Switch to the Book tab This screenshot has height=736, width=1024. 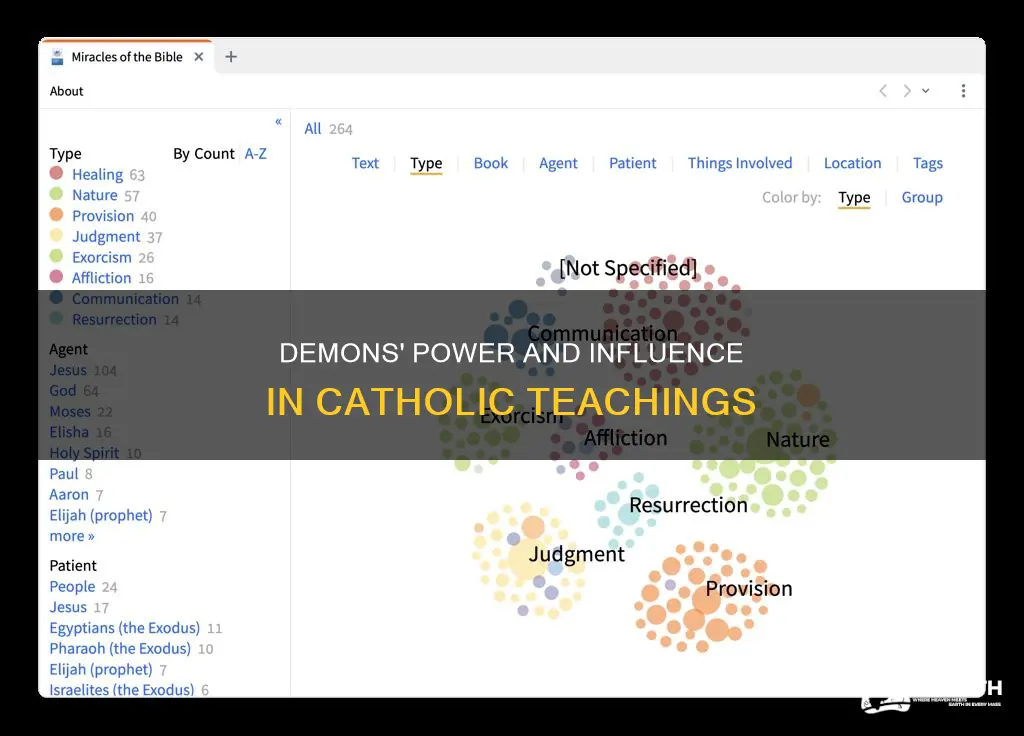pyautogui.click(x=490, y=163)
